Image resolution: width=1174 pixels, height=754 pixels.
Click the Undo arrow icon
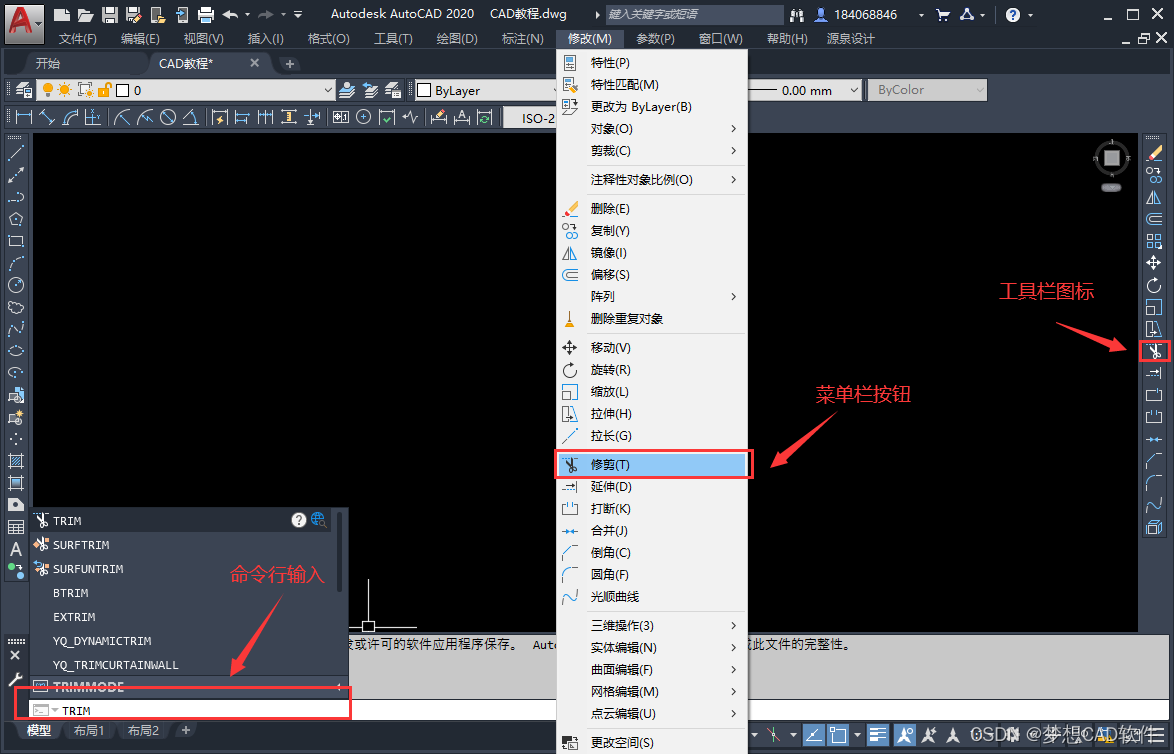[x=231, y=14]
